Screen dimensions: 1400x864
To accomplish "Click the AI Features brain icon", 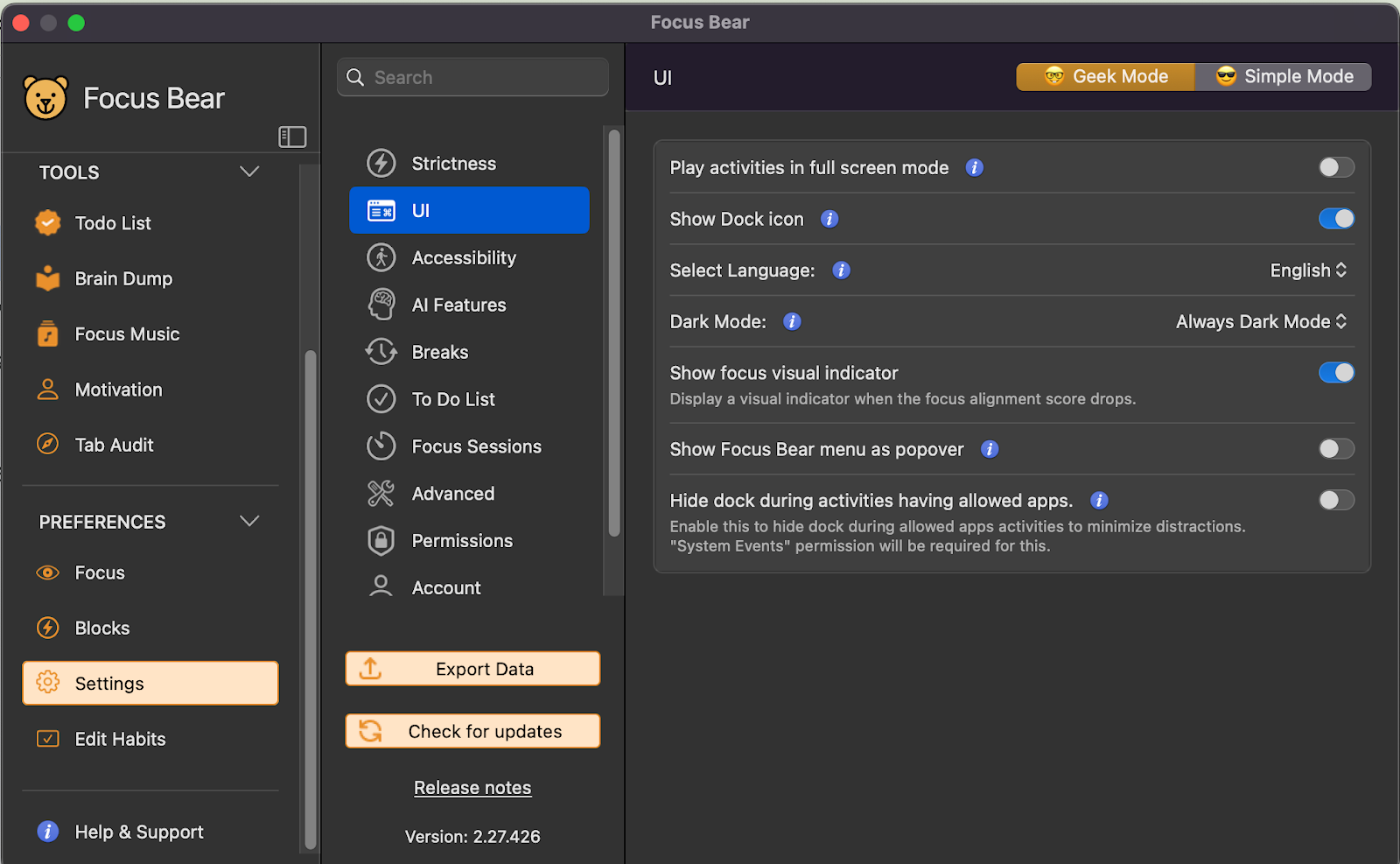I will pyautogui.click(x=381, y=305).
